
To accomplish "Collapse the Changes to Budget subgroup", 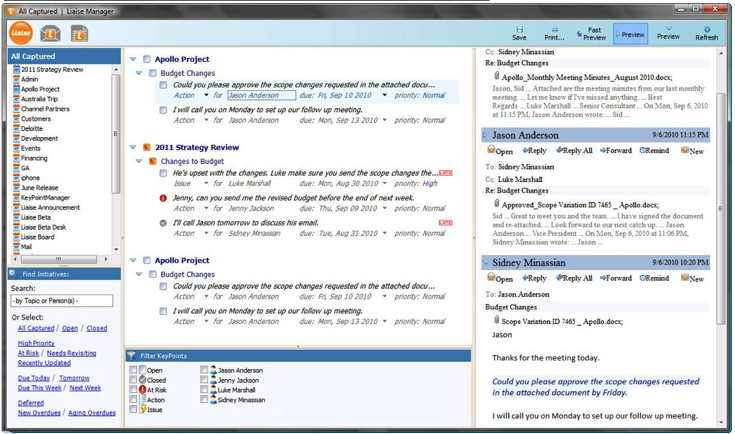I will pos(140,161).
